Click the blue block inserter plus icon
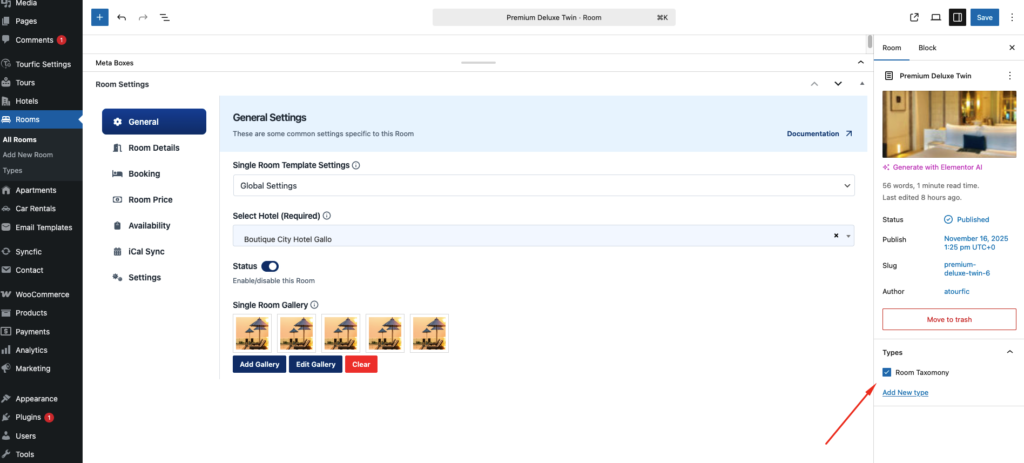Viewport: 1024px width, 463px height. (100, 17)
